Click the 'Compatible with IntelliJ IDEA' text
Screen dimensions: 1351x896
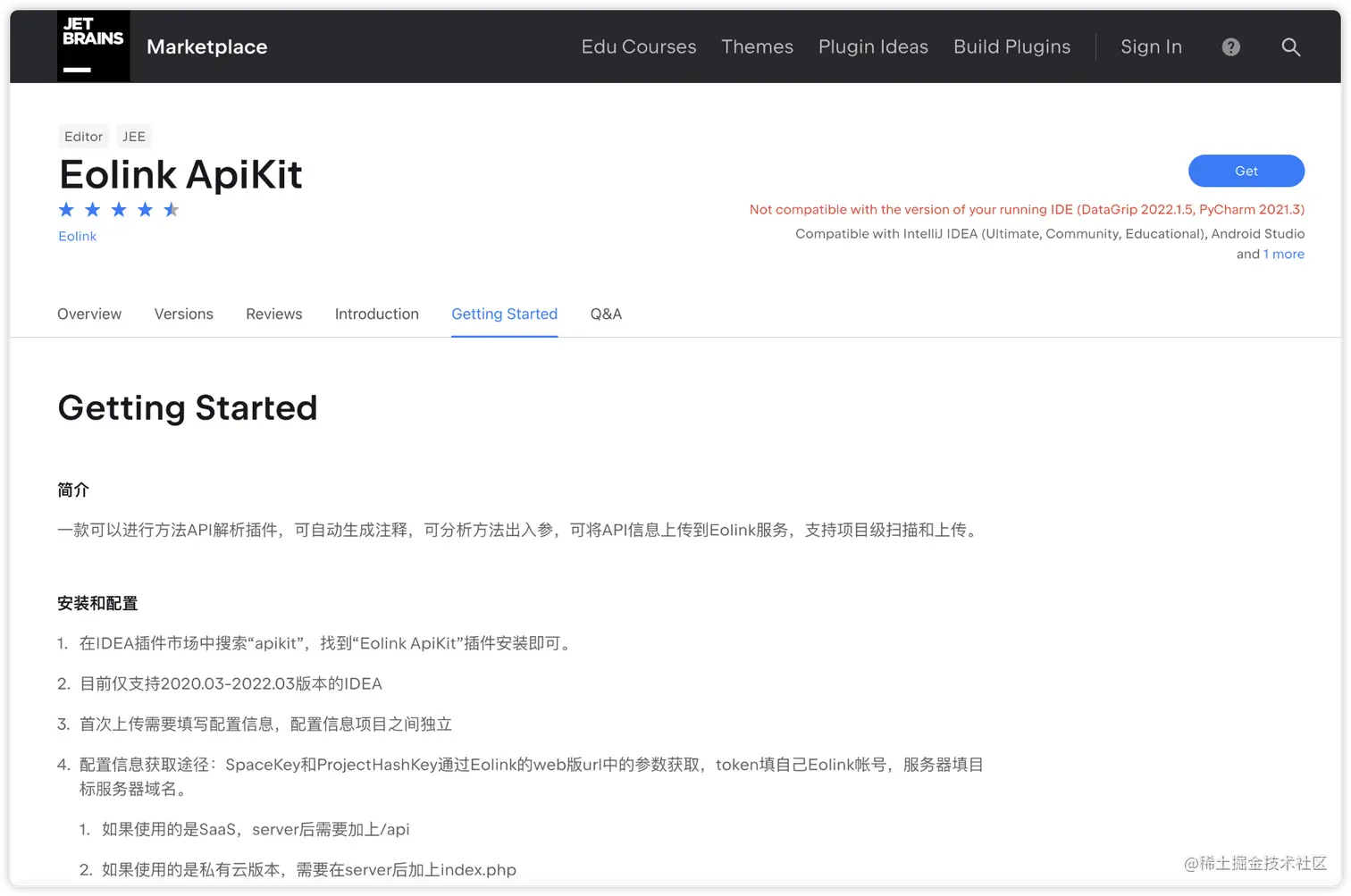[x=1050, y=233]
